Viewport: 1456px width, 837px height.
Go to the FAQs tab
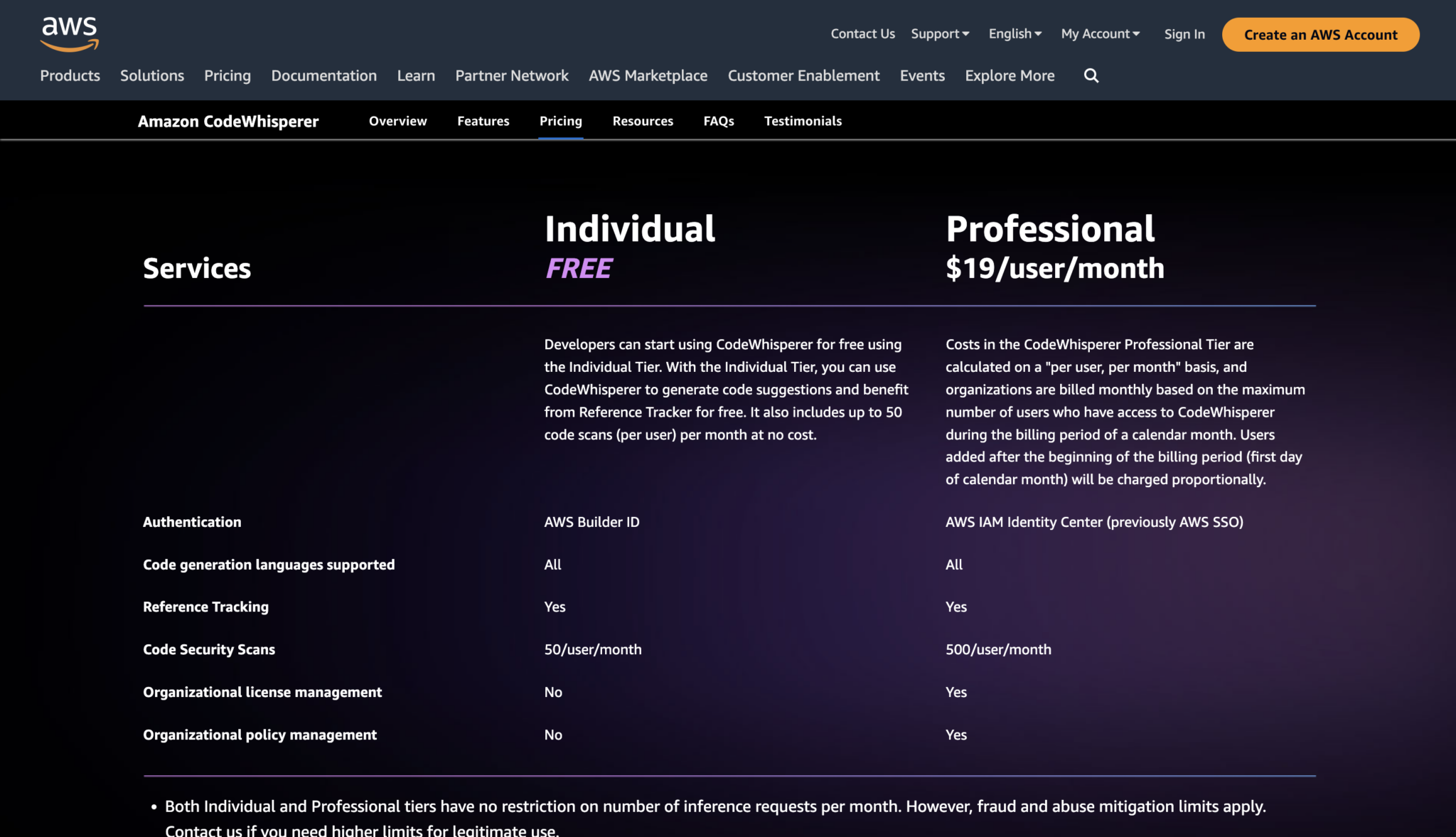718,121
